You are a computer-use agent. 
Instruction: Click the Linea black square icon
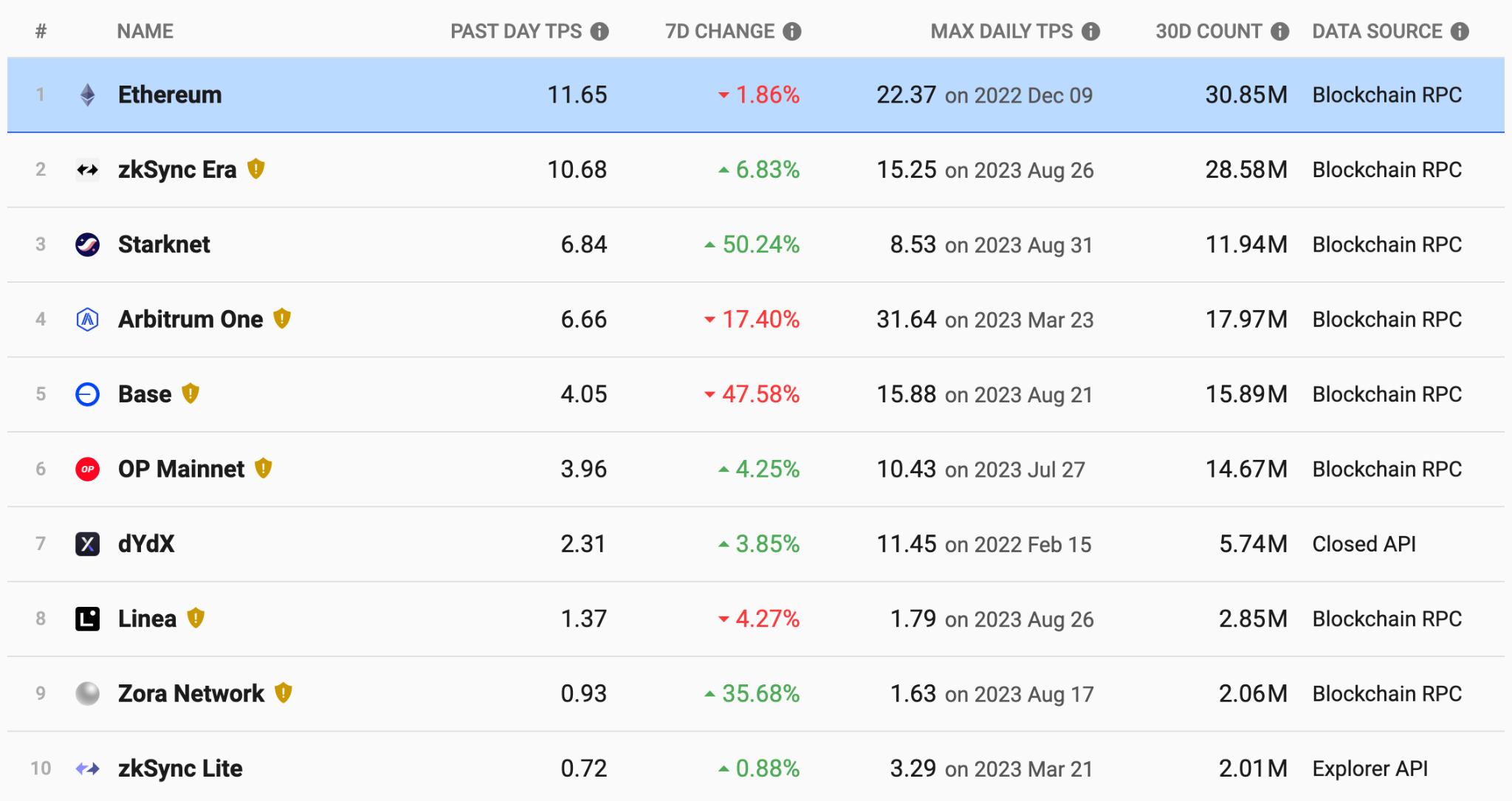[x=87, y=619]
